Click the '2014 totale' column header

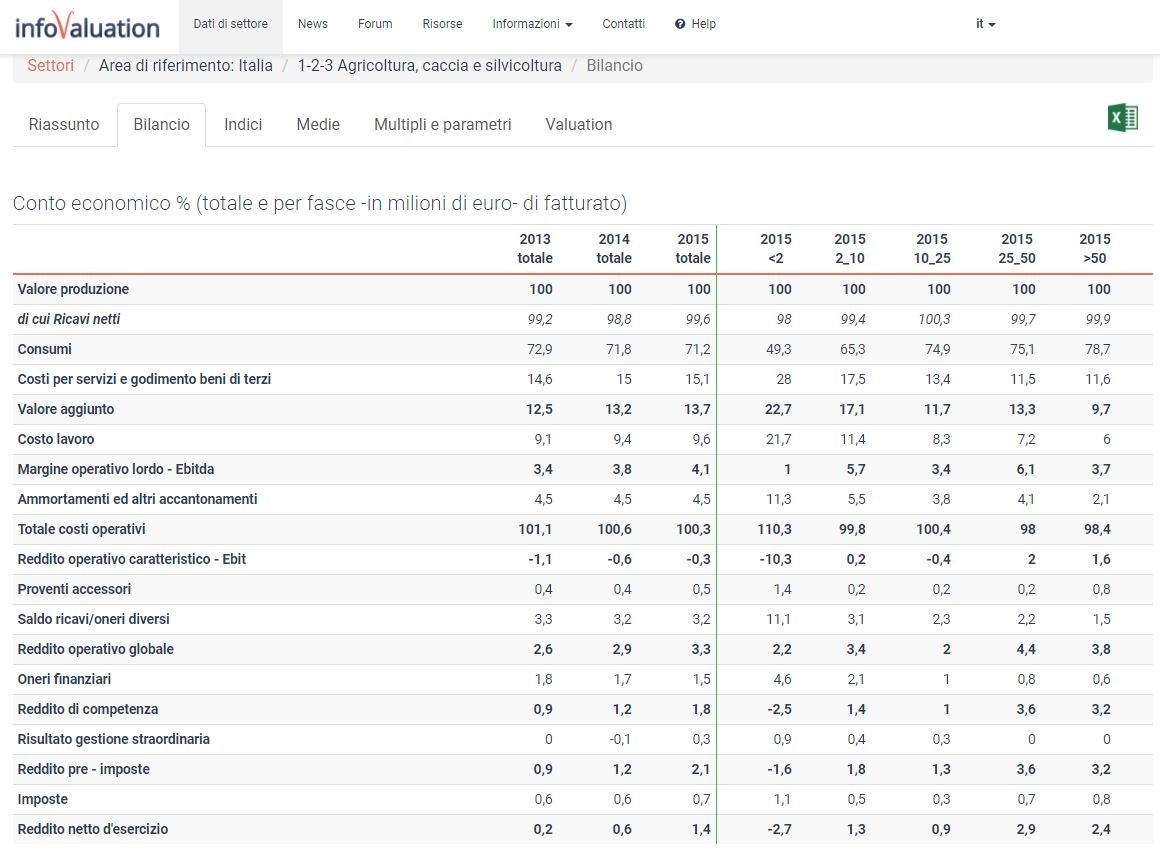coord(614,249)
